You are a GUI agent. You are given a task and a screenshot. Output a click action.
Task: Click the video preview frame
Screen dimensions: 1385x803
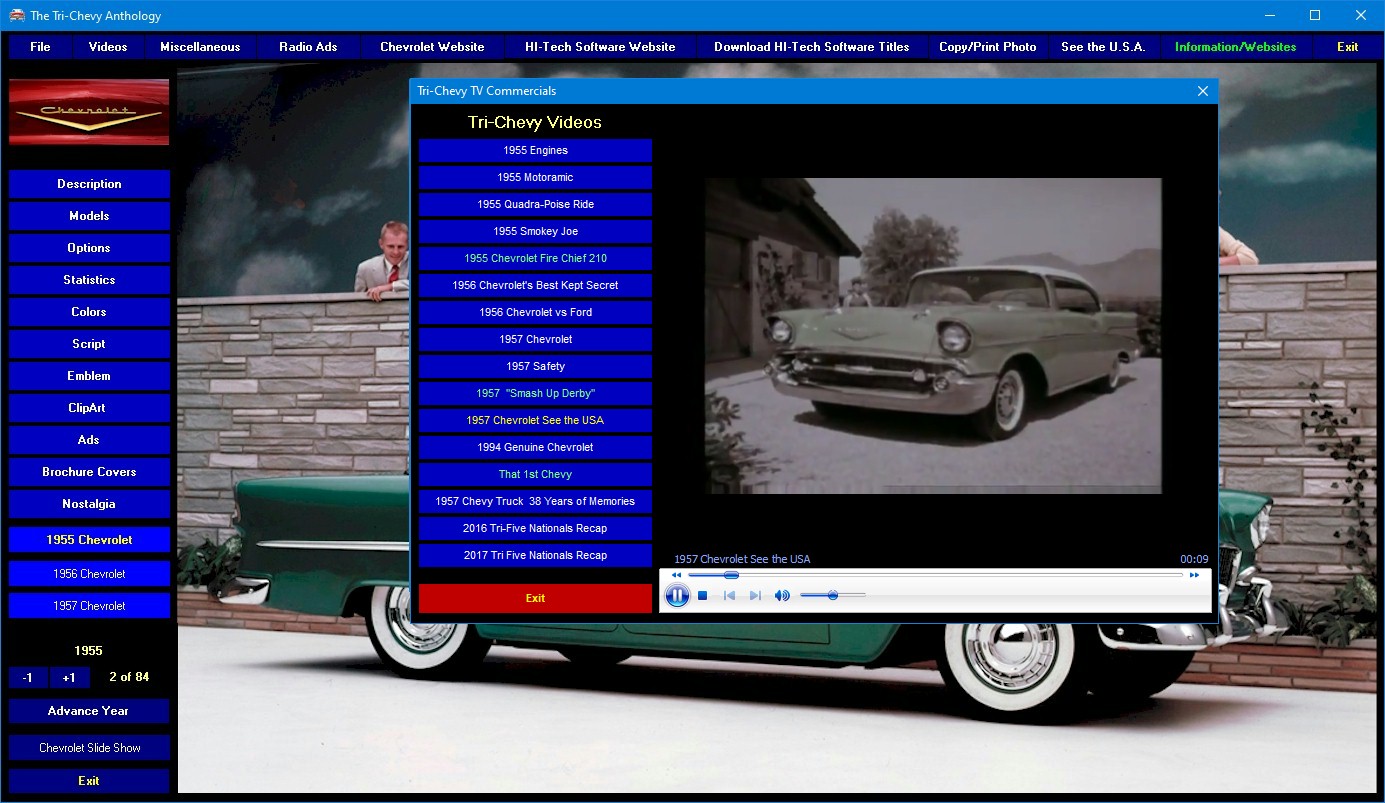point(933,336)
